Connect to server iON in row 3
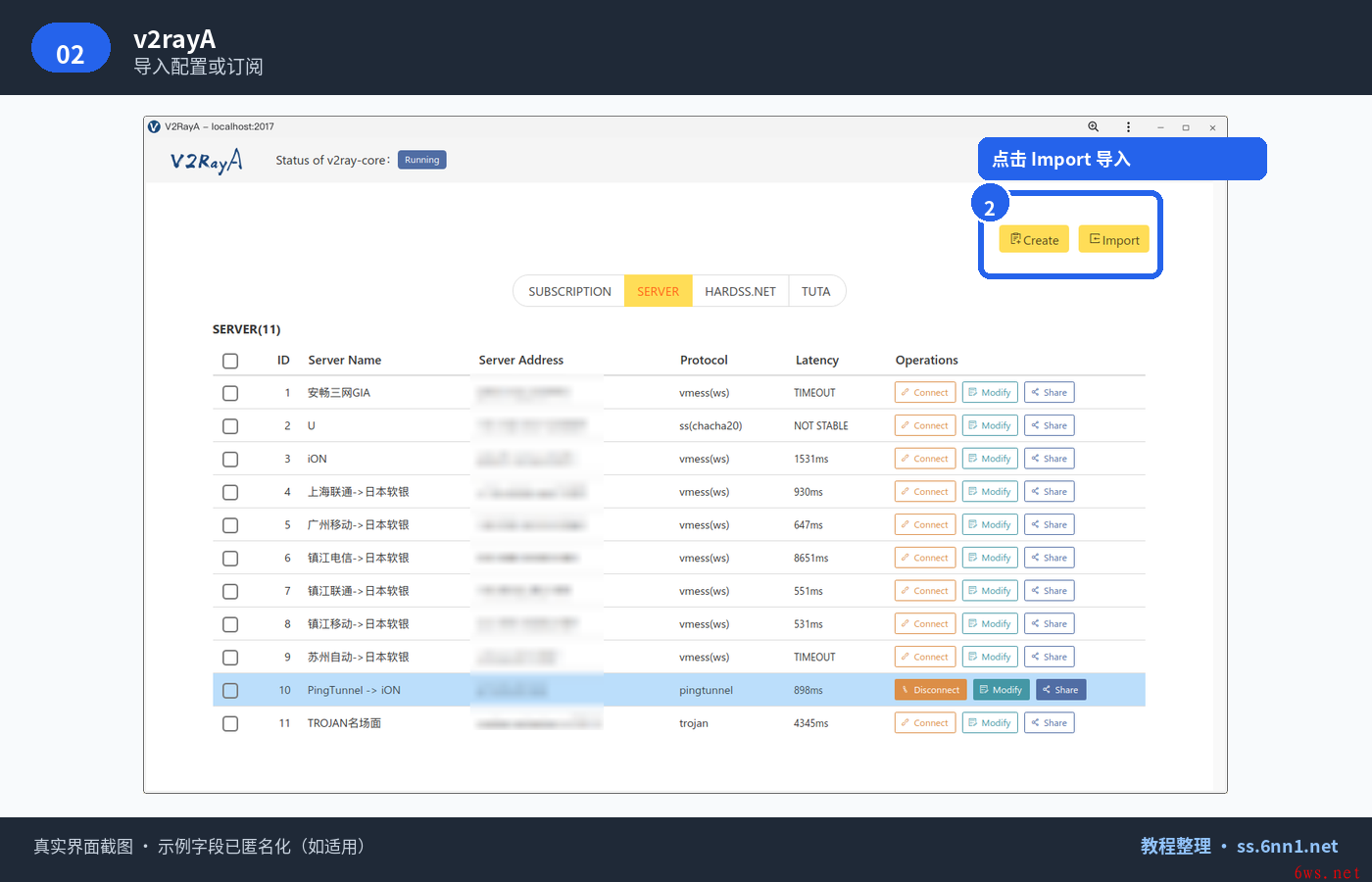The height and width of the screenshot is (882, 1372). click(x=925, y=459)
